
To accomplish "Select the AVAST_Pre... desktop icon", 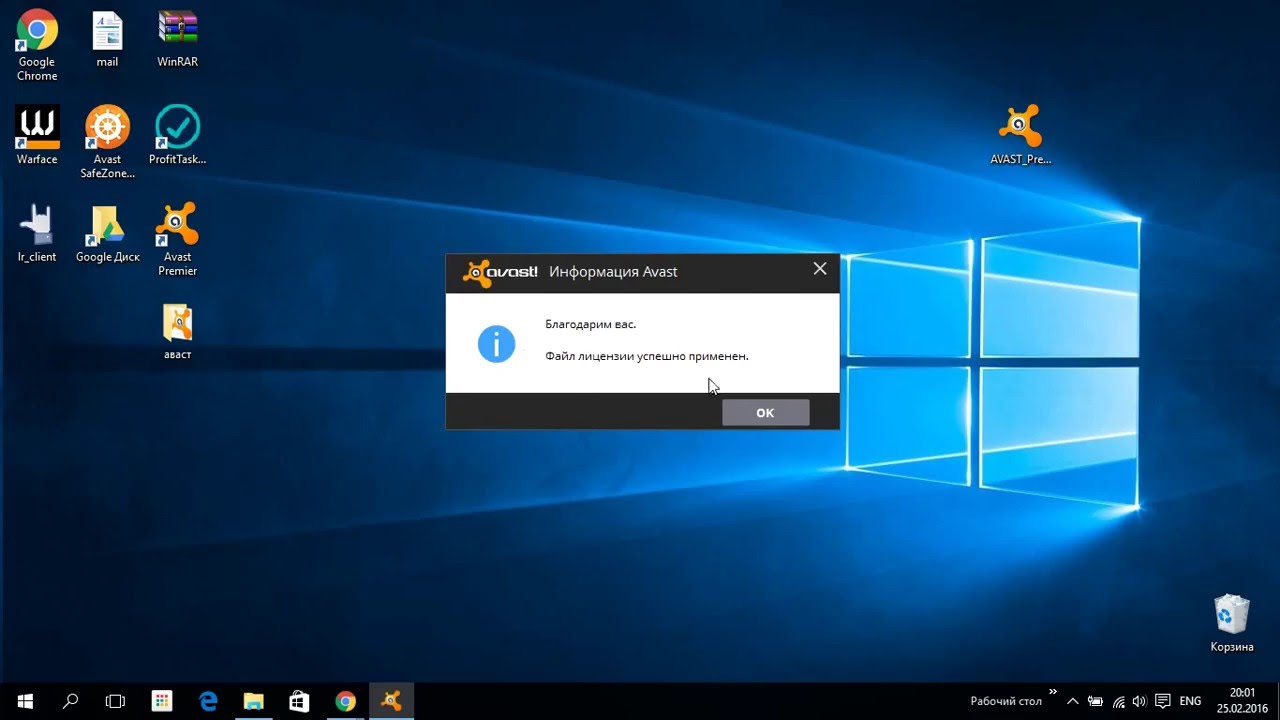I will (x=1020, y=135).
